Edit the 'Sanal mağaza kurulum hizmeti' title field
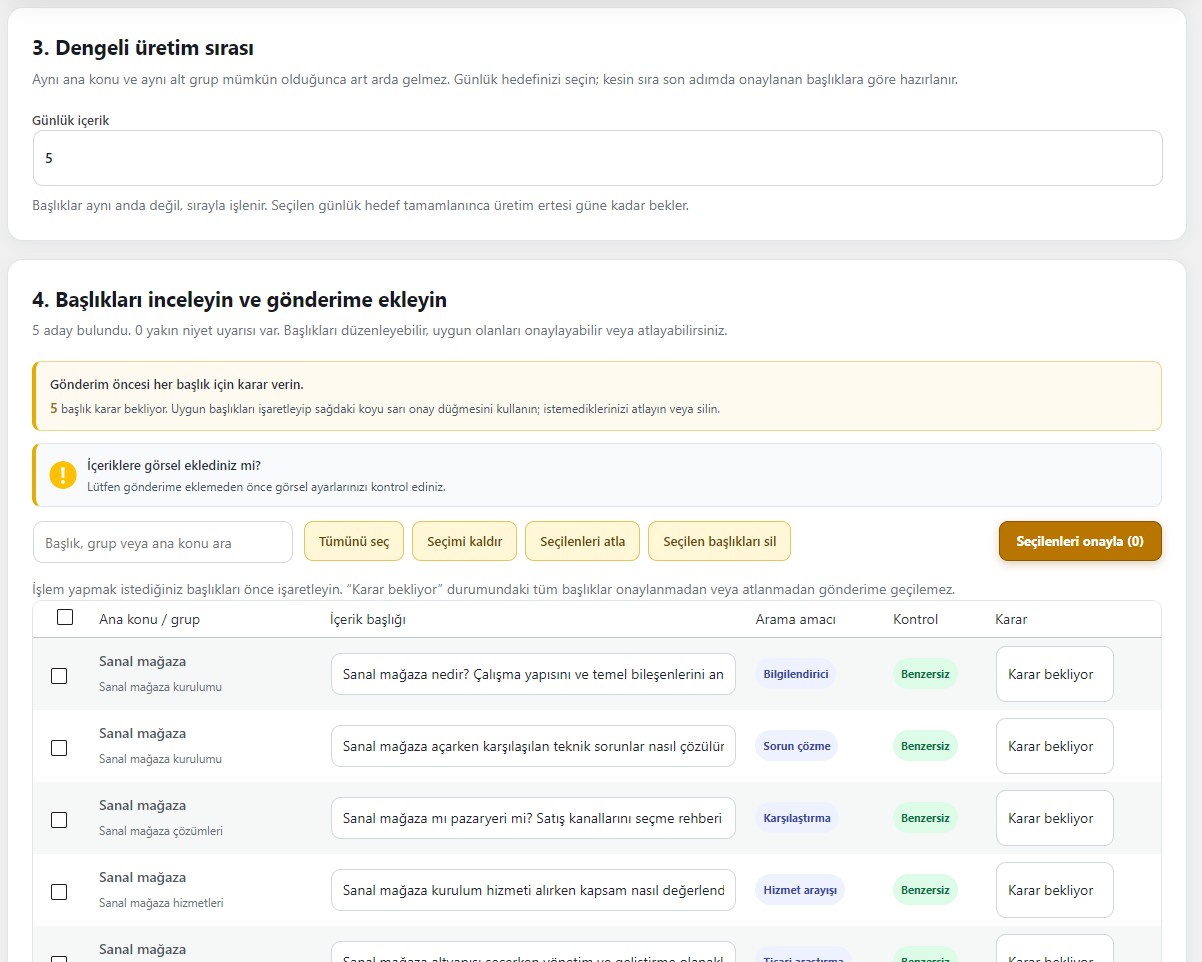1202x962 pixels. [x=533, y=890]
